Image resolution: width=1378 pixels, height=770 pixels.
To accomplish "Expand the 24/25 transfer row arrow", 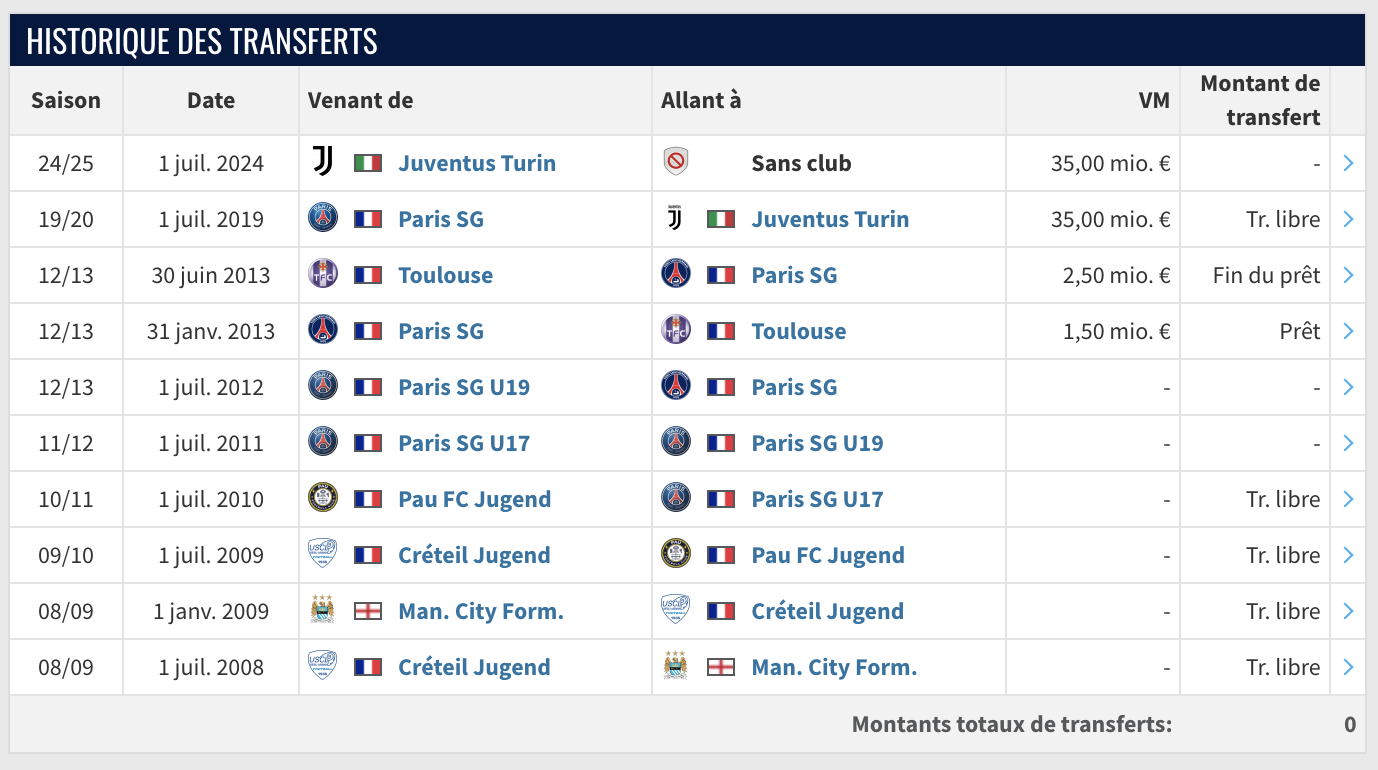I will tap(1348, 163).
